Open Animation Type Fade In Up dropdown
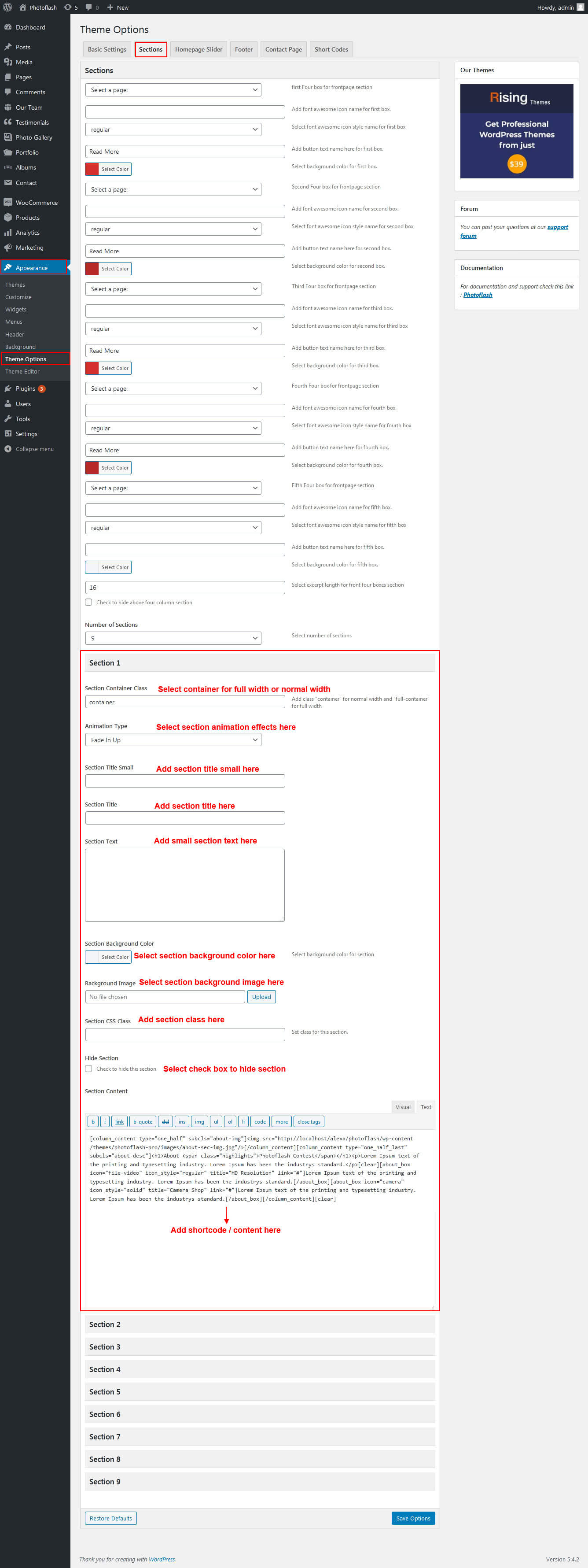The width and height of the screenshot is (588, 1568). coord(173,740)
